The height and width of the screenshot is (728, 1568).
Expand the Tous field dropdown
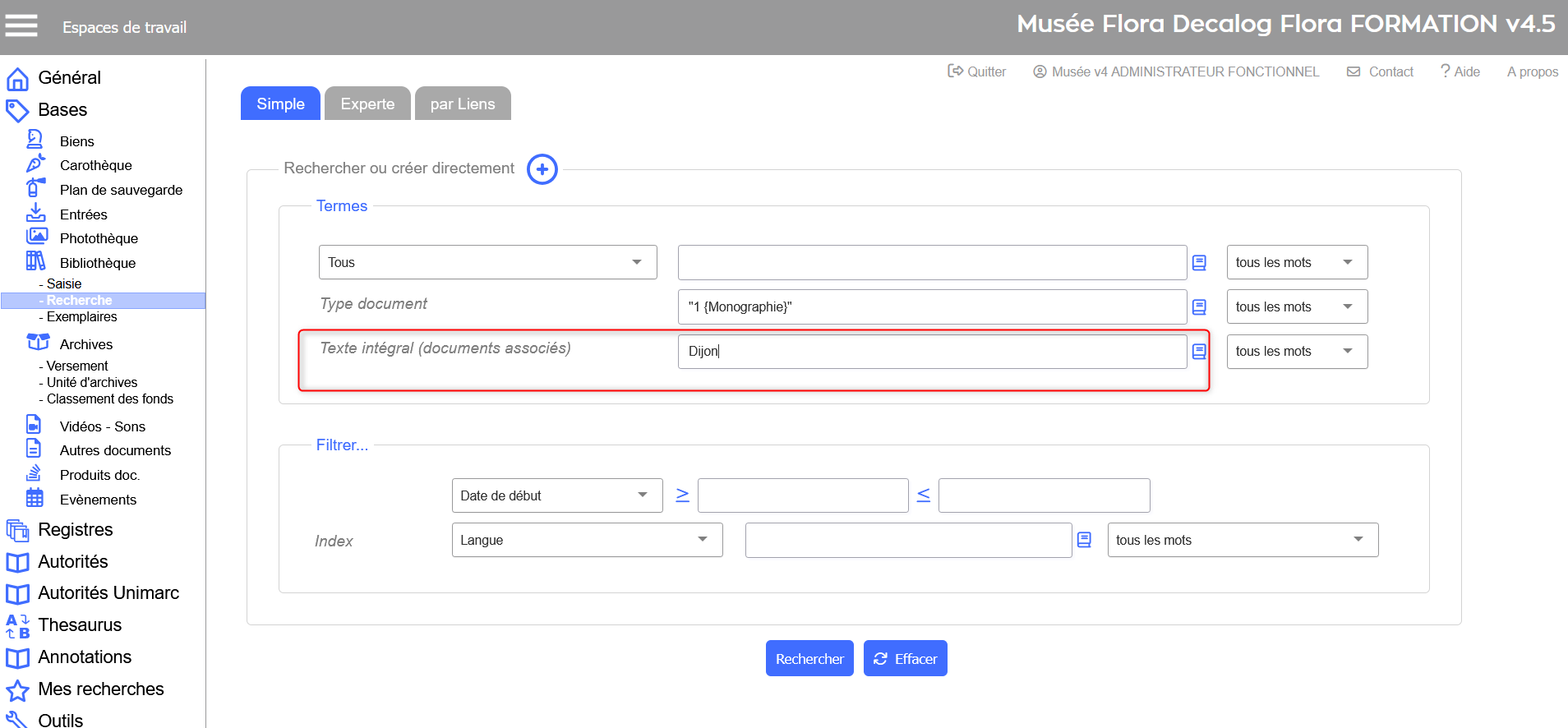pos(487,262)
